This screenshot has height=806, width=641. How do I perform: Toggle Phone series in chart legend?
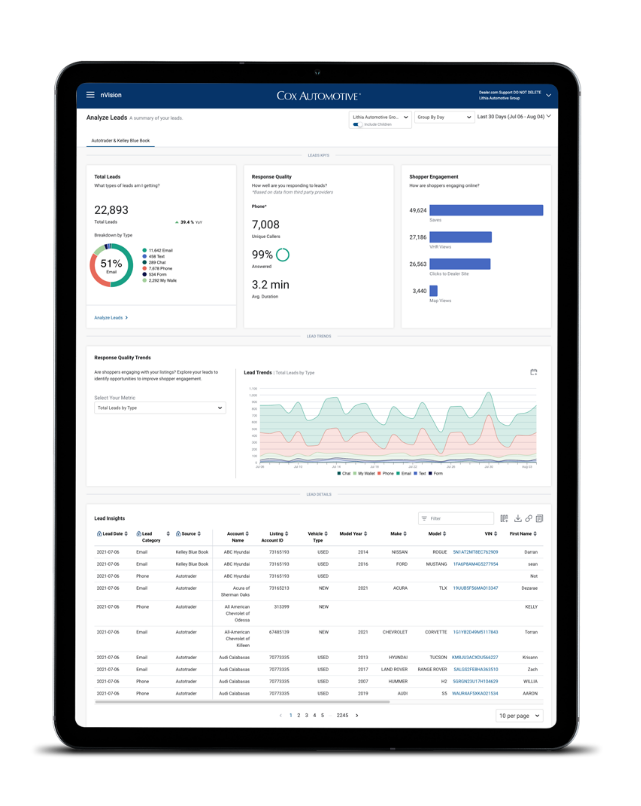click(386, 473)
